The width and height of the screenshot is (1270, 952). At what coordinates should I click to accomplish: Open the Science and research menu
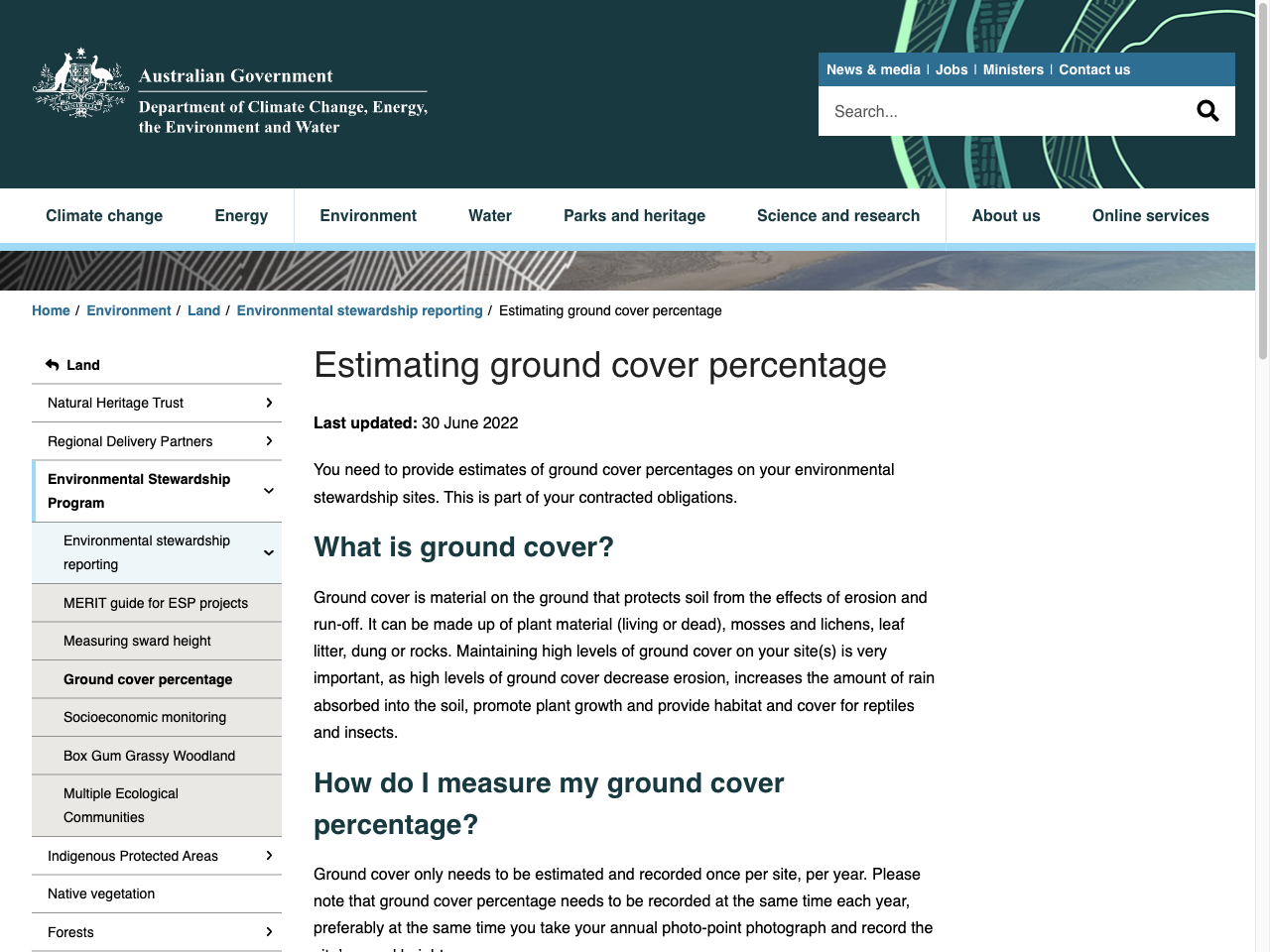click(838, 215)
